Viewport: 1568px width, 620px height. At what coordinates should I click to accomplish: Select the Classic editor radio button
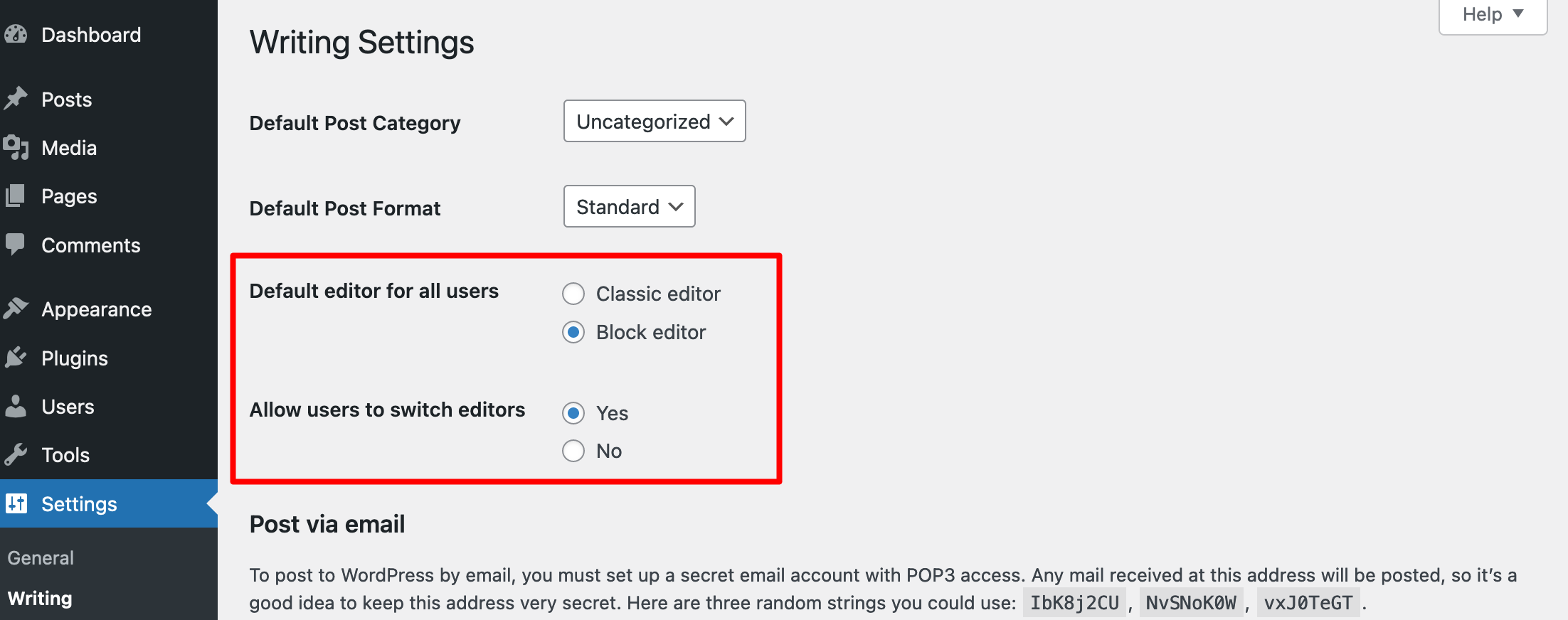click(x=573, y=293)
